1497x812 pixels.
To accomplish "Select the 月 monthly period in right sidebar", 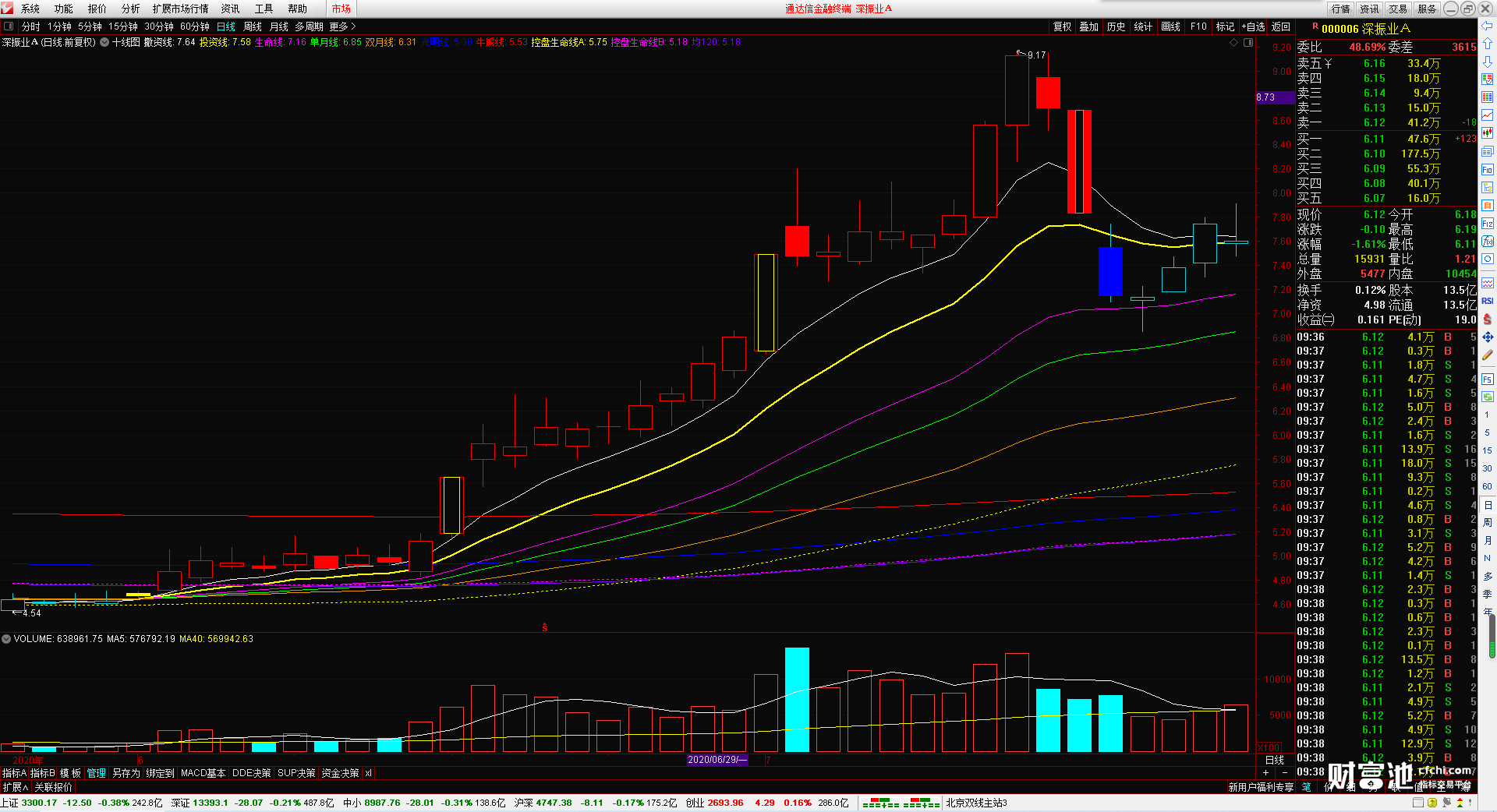I will click(x=1487, y=541).
